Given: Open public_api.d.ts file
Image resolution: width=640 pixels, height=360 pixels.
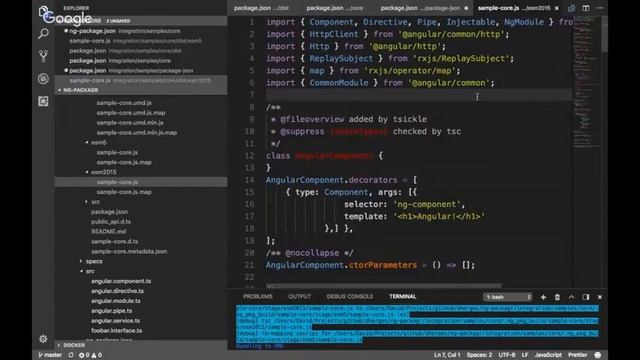Looking at the screenshot, I should coord(111,222).
